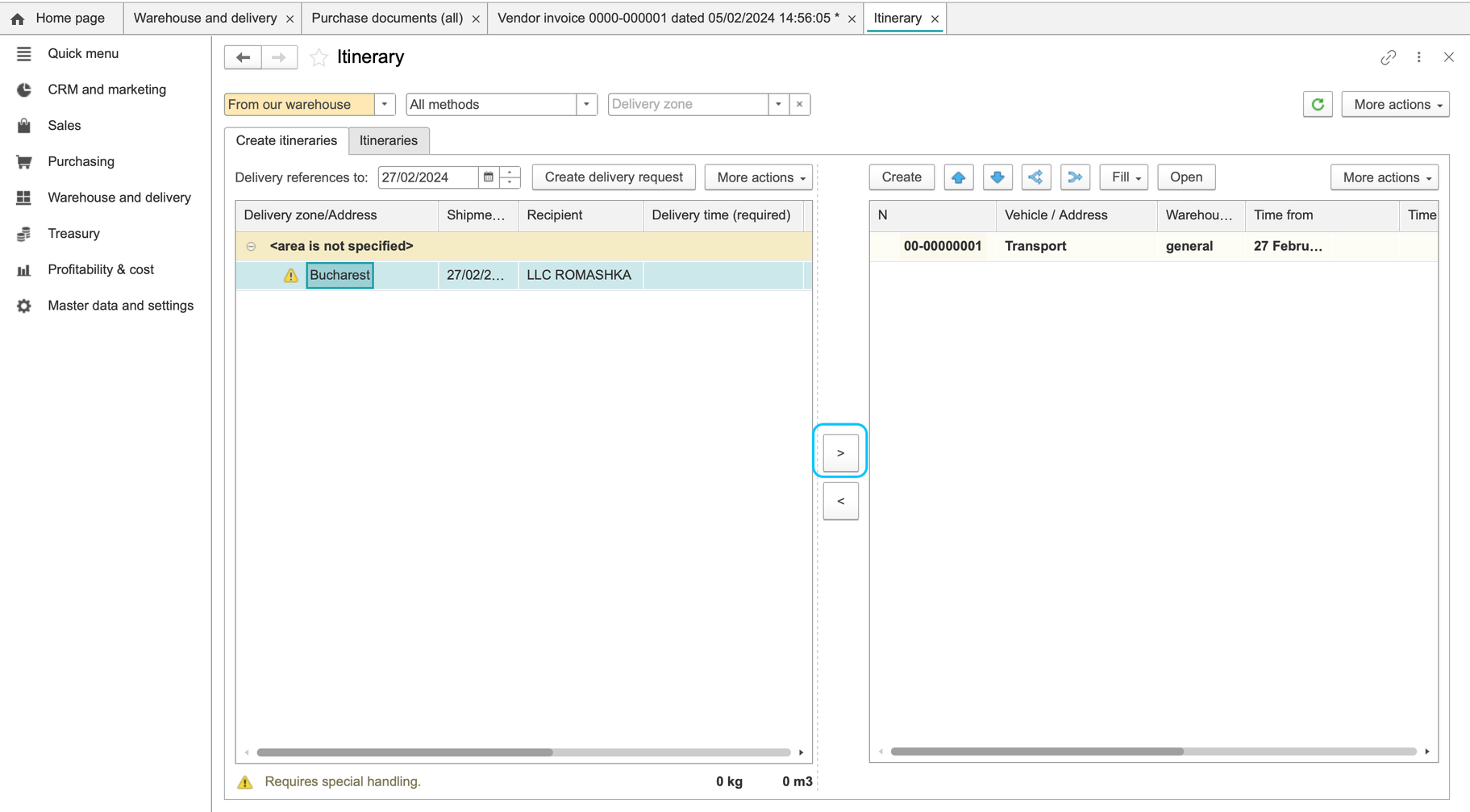The width and height of the screenshot is (1470, 812).
Task: Click the left-pointing share arrows icon
Action: tap(1036, 177)
